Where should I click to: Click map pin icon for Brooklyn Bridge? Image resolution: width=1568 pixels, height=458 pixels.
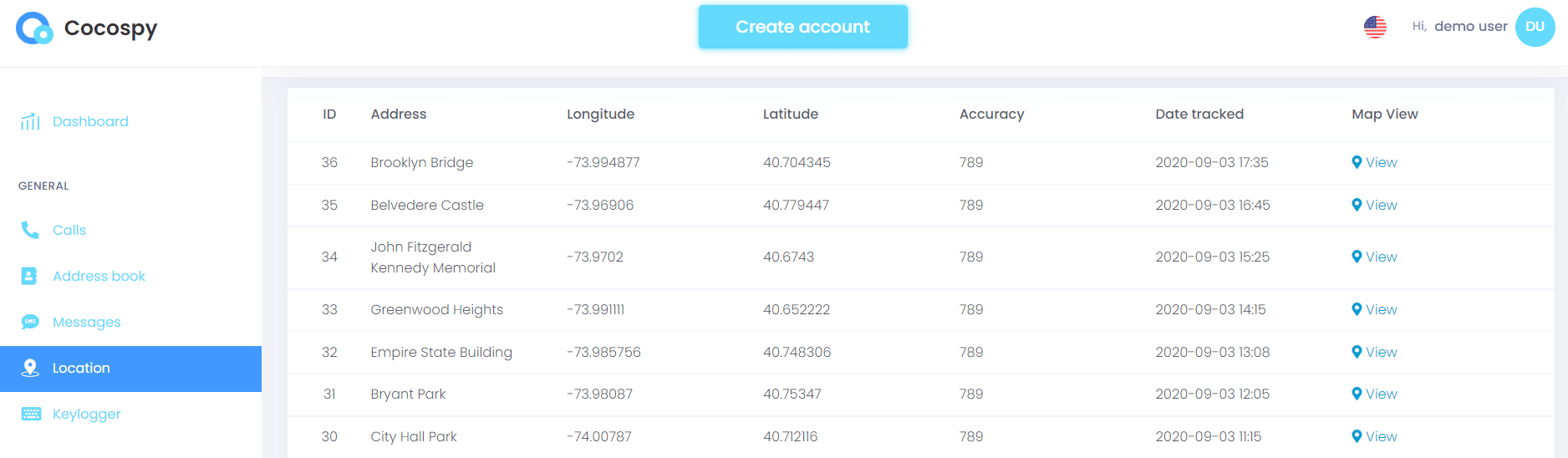click(x=1357, y=162)
